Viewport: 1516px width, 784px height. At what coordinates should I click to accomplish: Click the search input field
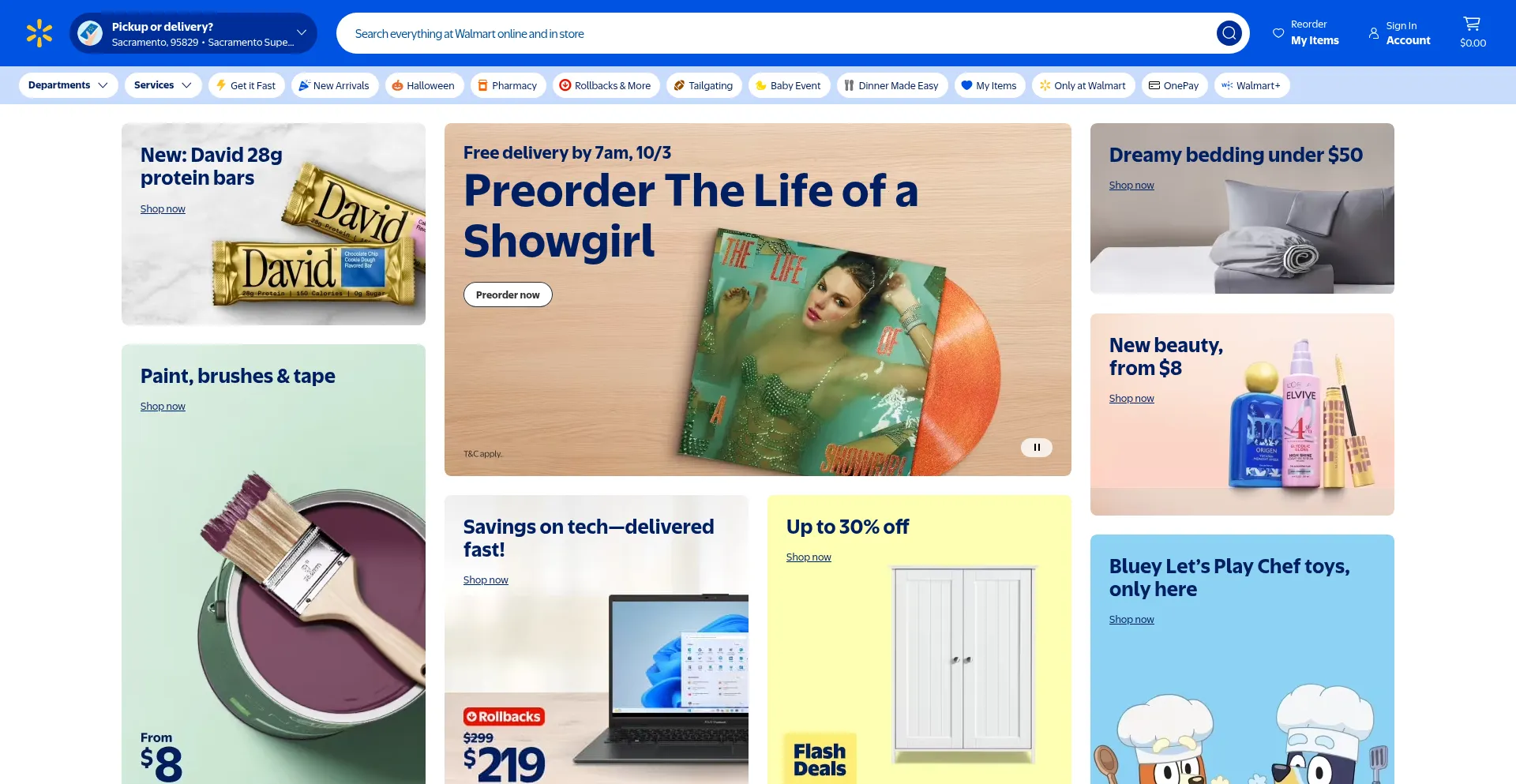[778, 33]
